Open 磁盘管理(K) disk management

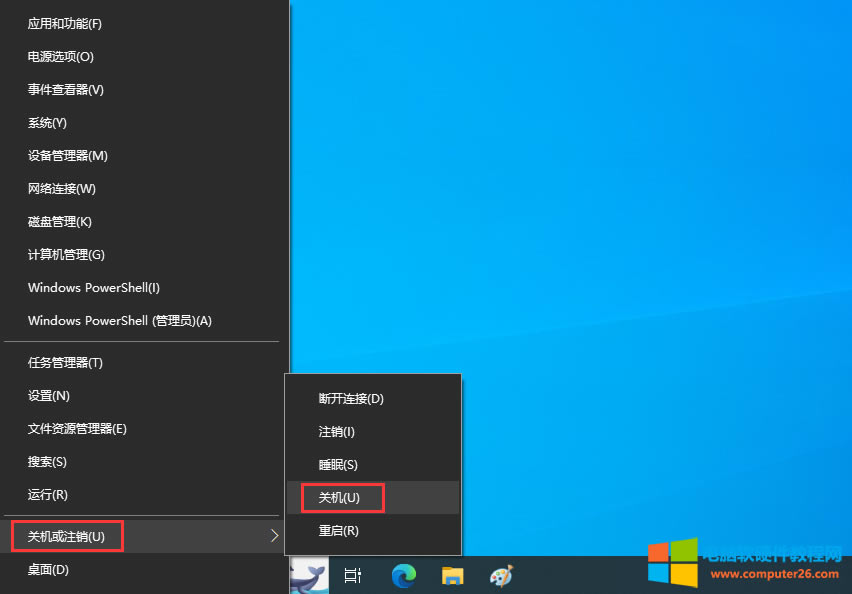coord(60,221)
